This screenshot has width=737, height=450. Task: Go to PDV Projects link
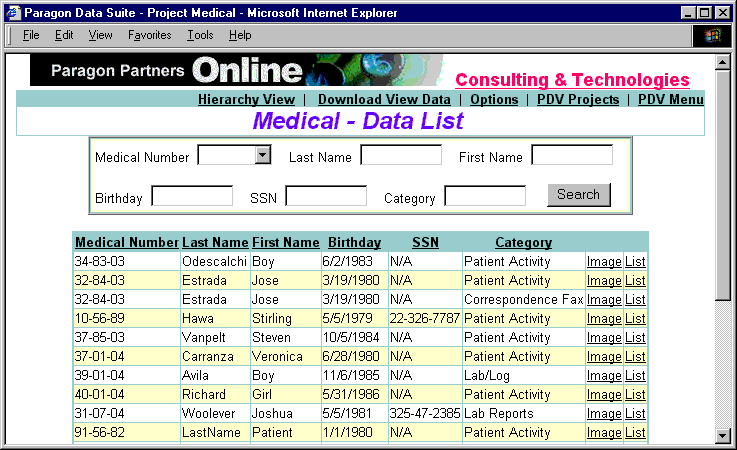(x=578, y=99)
